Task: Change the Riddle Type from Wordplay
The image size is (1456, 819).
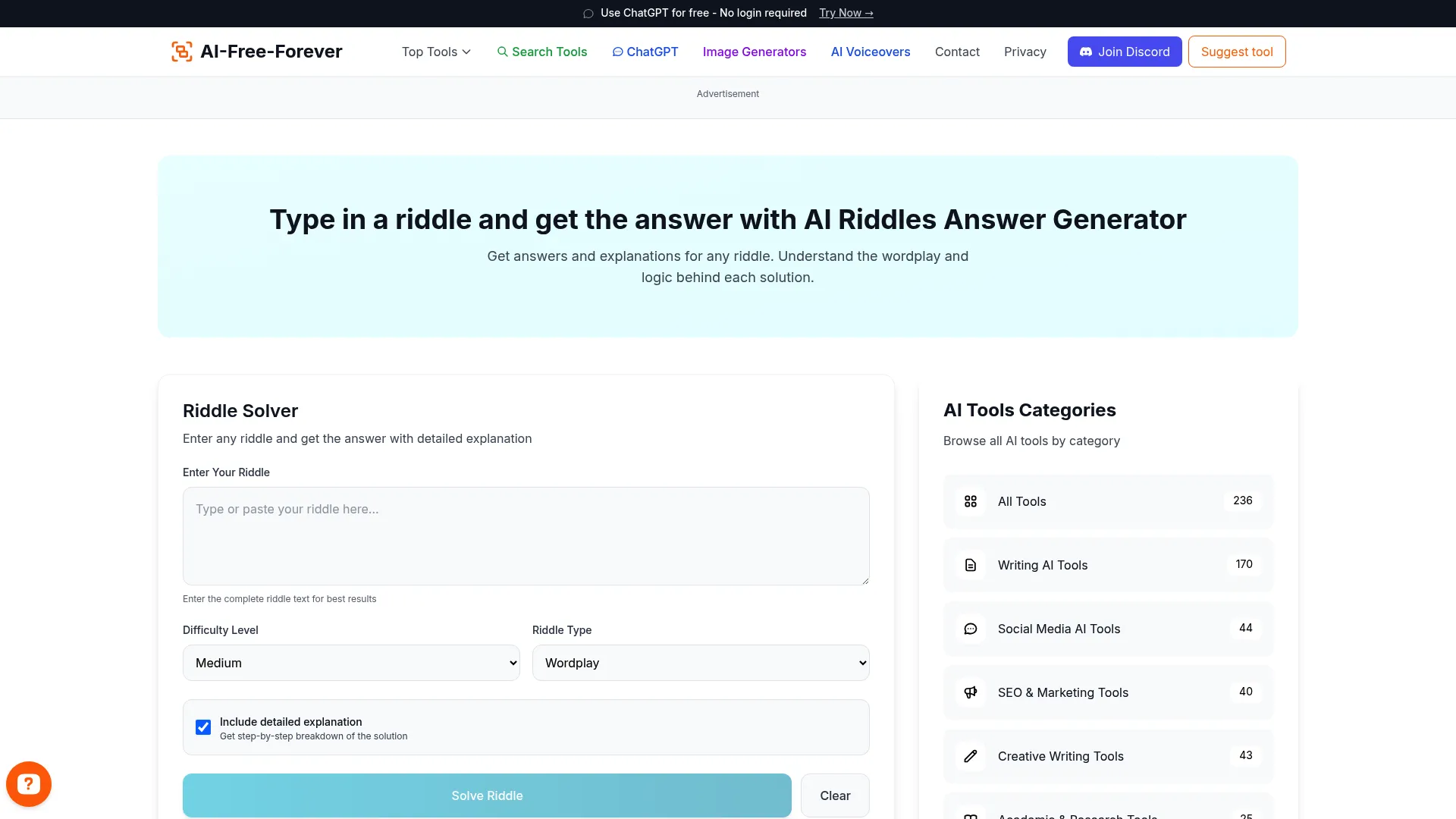Action: (700, 662)
